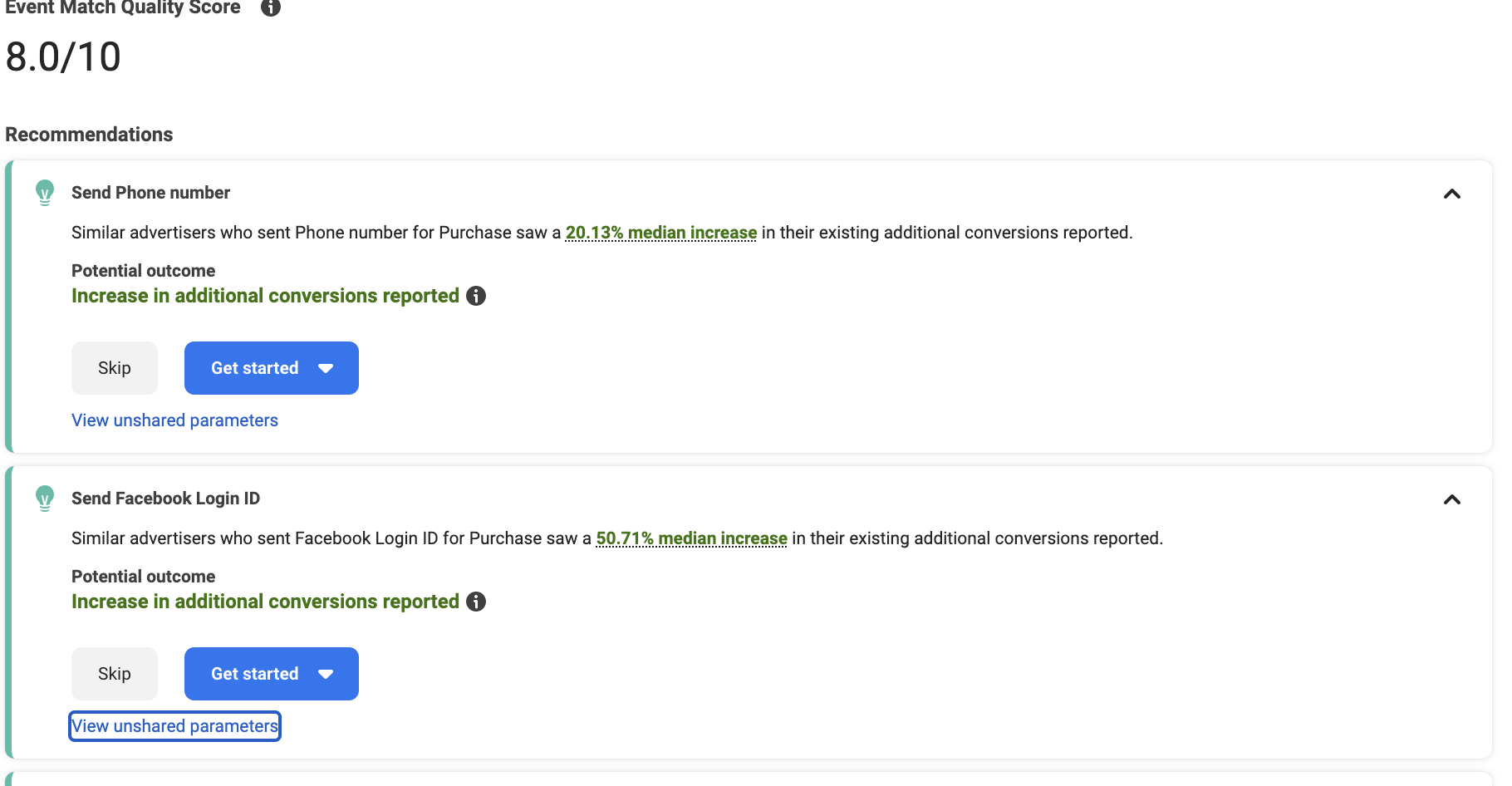Screen dimensions: 1512x786
Task: Click lightbulb icon for Send Phone number
Action: tap(45, 193)
